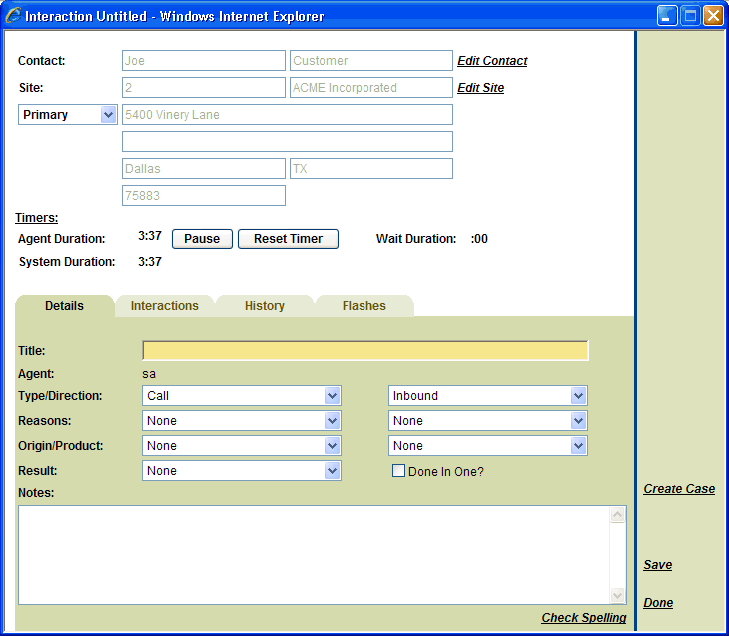Click the Pause timer button

pos(202,239)
